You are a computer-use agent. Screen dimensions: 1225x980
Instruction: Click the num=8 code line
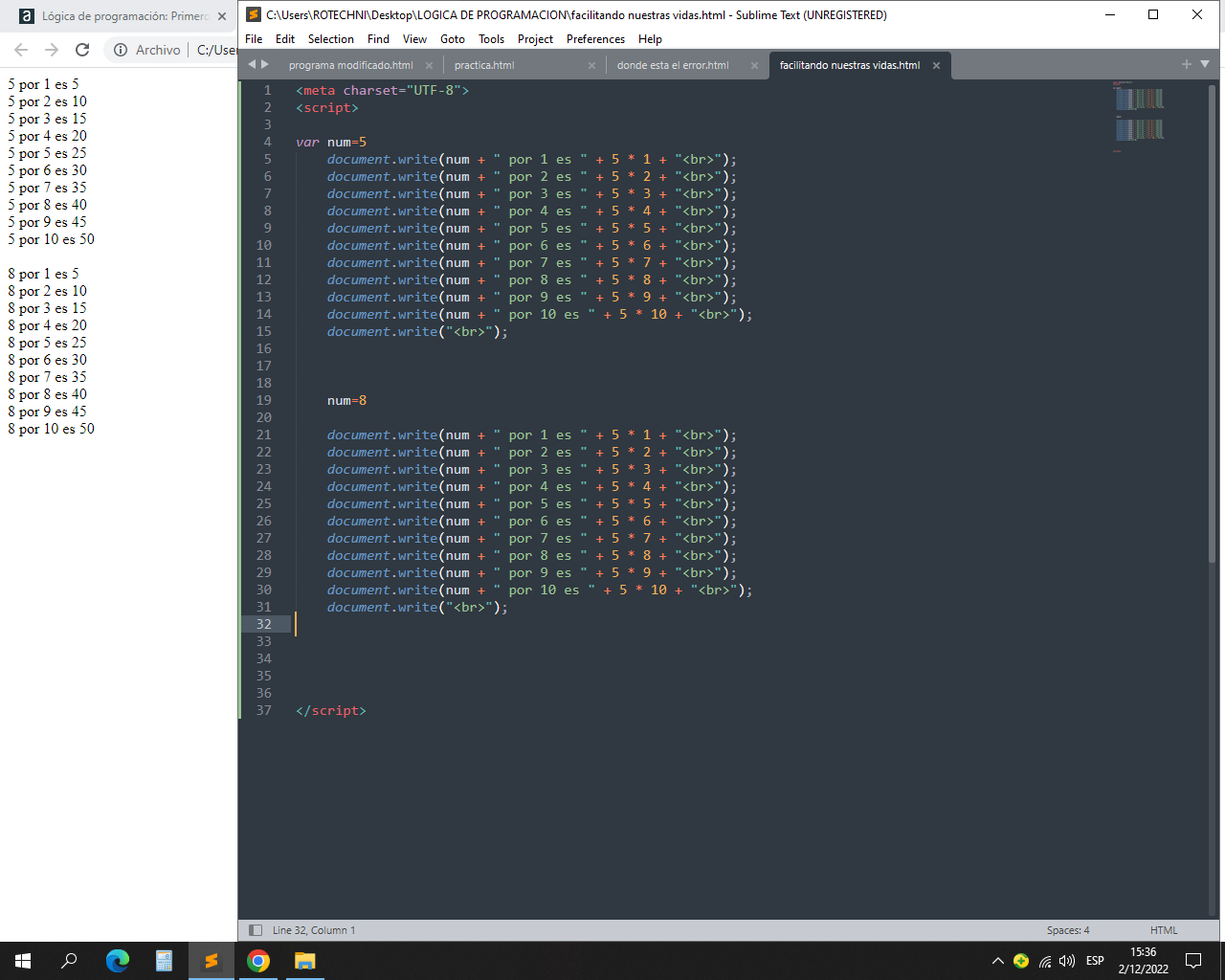pos(346,400)
